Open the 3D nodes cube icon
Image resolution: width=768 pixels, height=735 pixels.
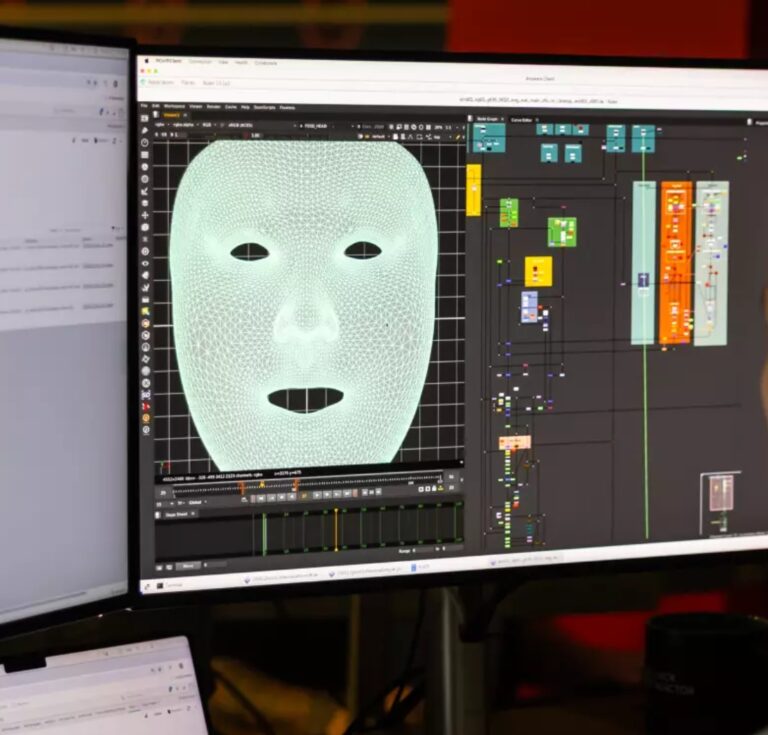[145, 227]
